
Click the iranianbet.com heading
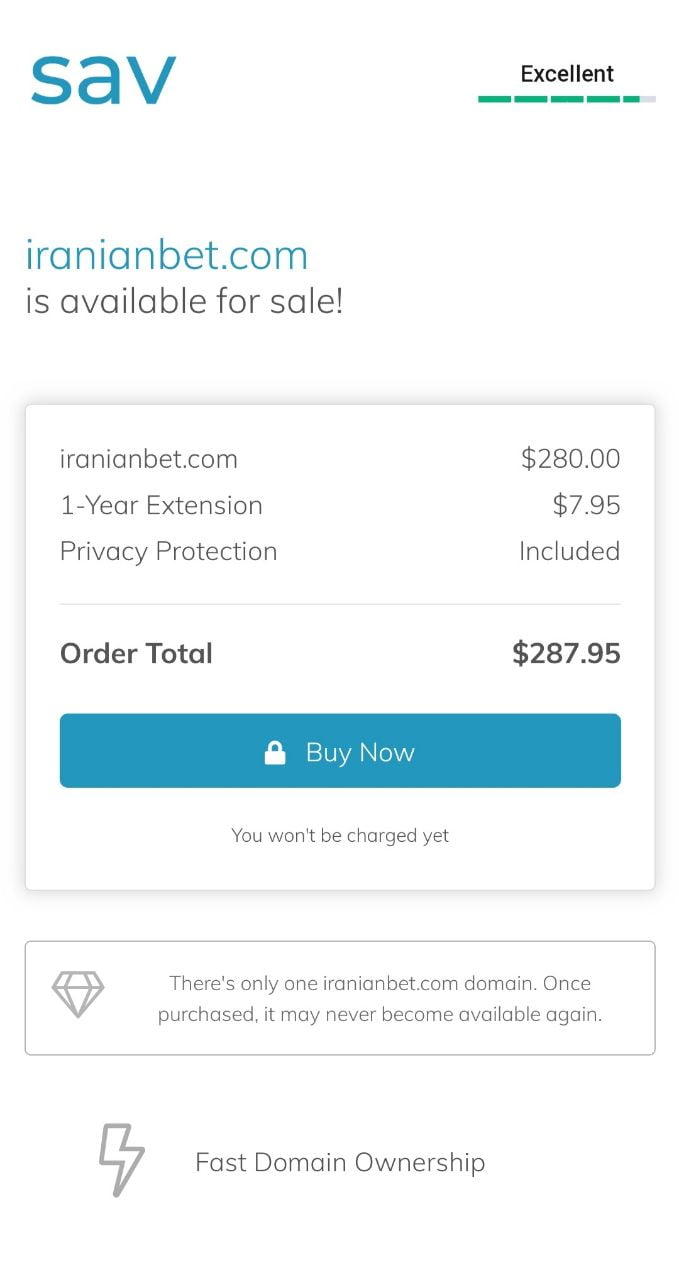(167, 255)
